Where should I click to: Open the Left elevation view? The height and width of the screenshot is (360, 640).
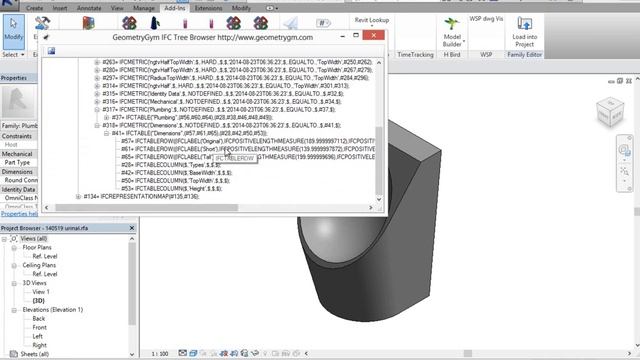point(38,336)
